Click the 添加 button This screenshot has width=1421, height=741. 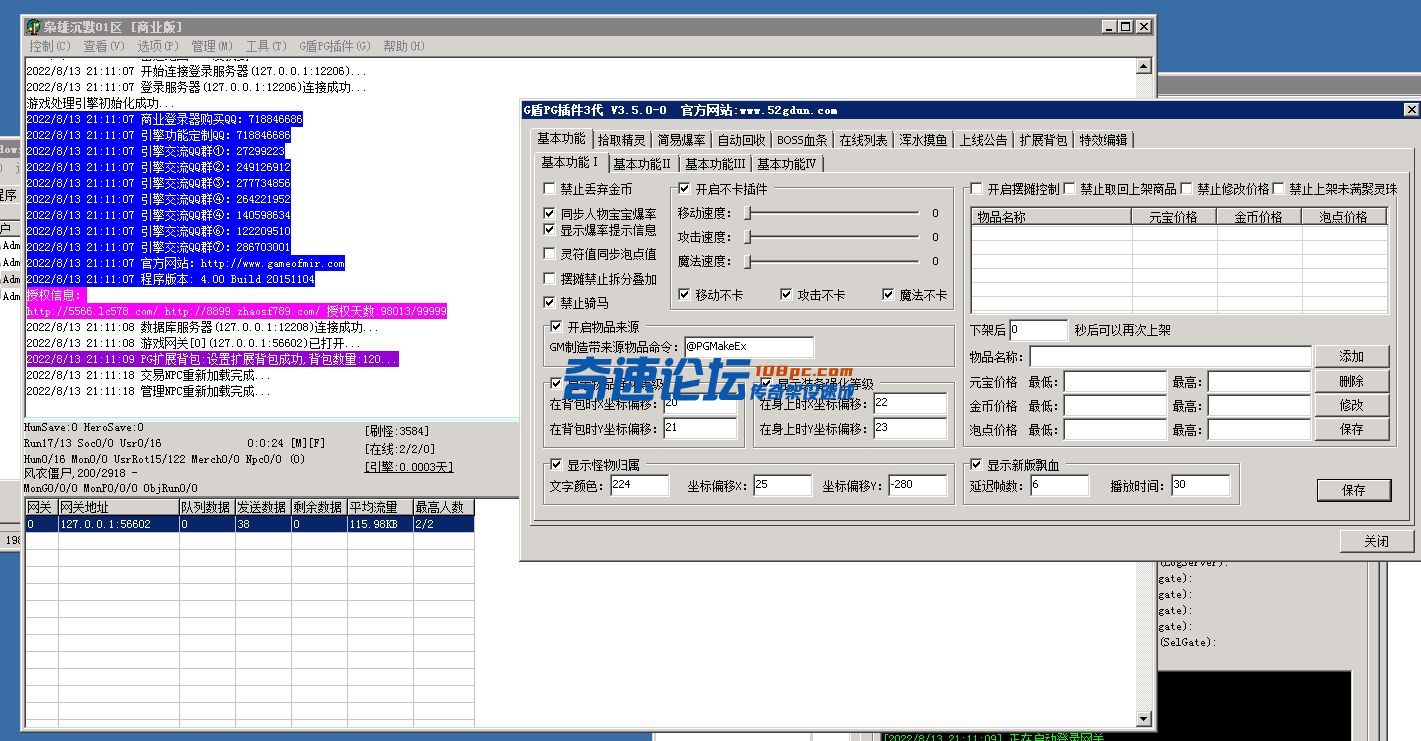point(1351,356)
